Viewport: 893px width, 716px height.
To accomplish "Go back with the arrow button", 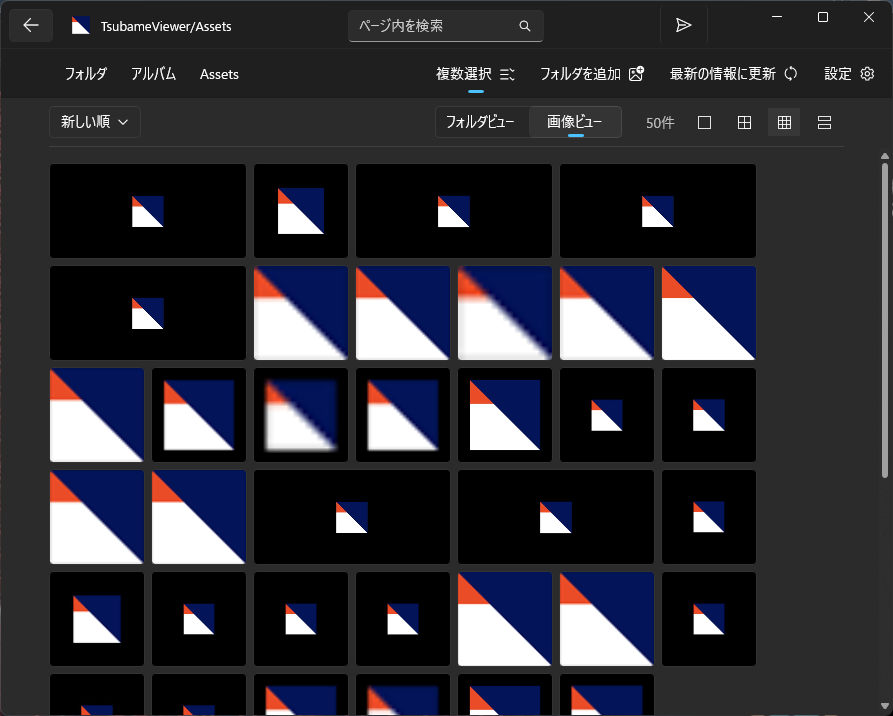I will tap(31, 25).
